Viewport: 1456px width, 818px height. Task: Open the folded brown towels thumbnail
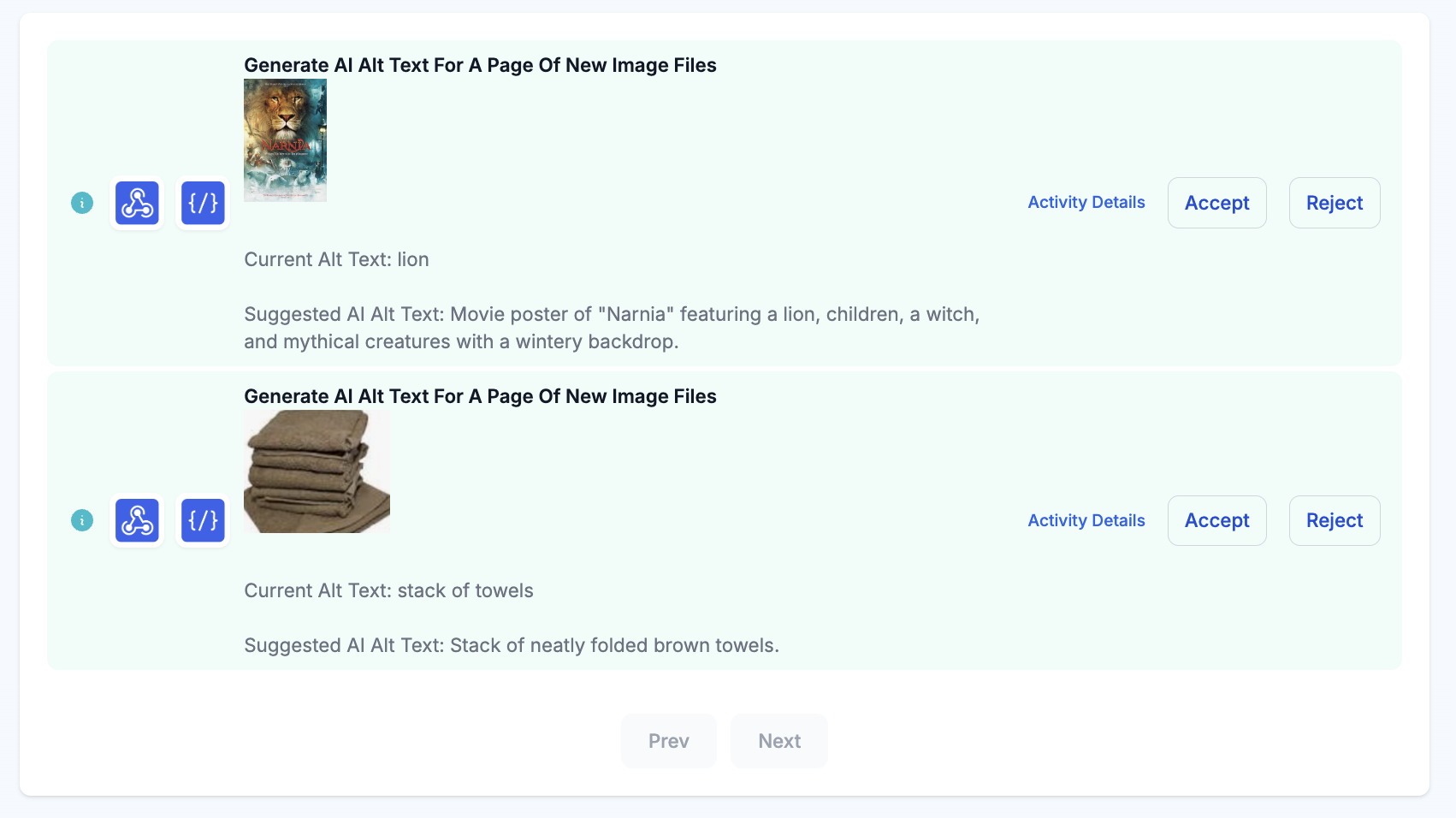pyautogui.click(x=317, y=471)
